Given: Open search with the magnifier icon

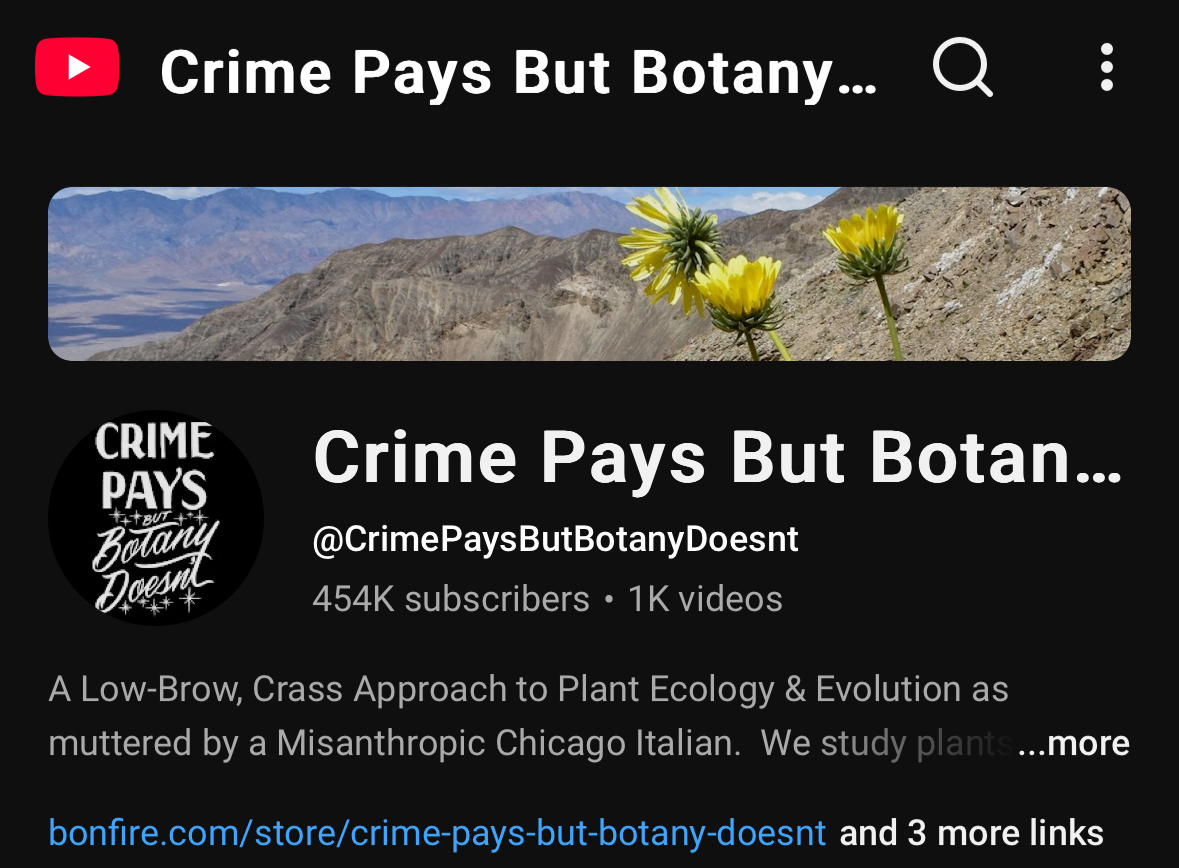Looking at the screenshot, I should [x=962, y=67].
